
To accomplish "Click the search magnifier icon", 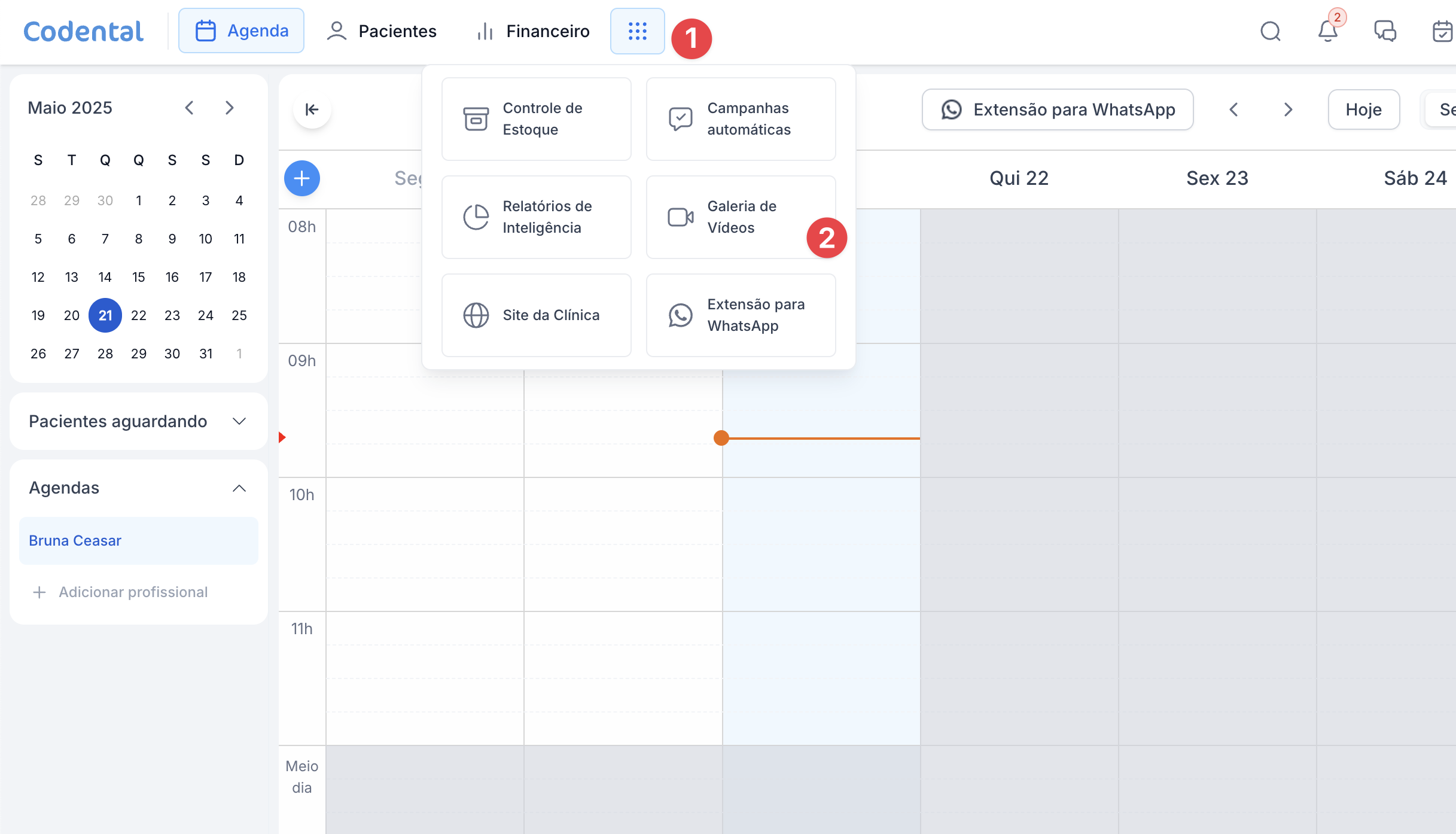I will (x=1270, y=31).
